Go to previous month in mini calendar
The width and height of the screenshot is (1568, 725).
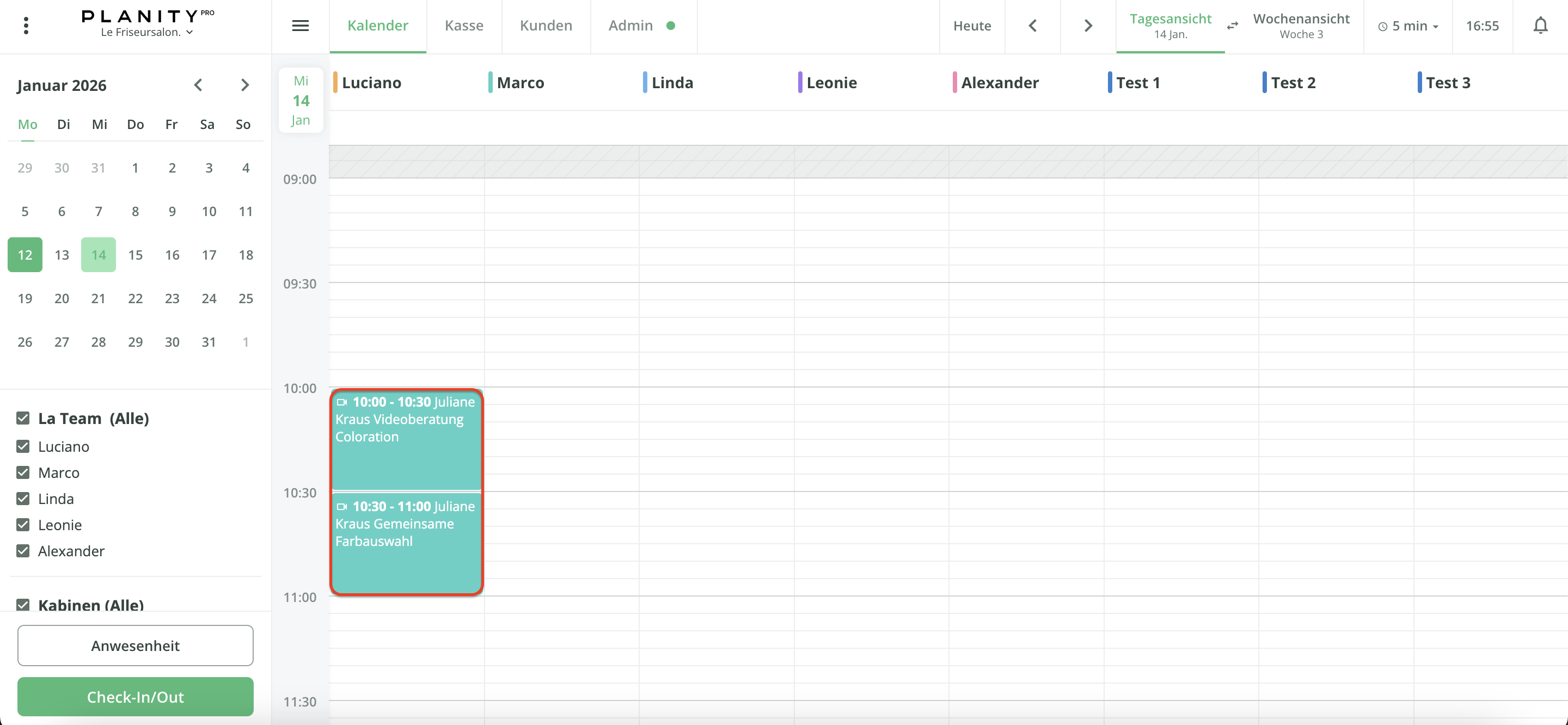(198, 85)
